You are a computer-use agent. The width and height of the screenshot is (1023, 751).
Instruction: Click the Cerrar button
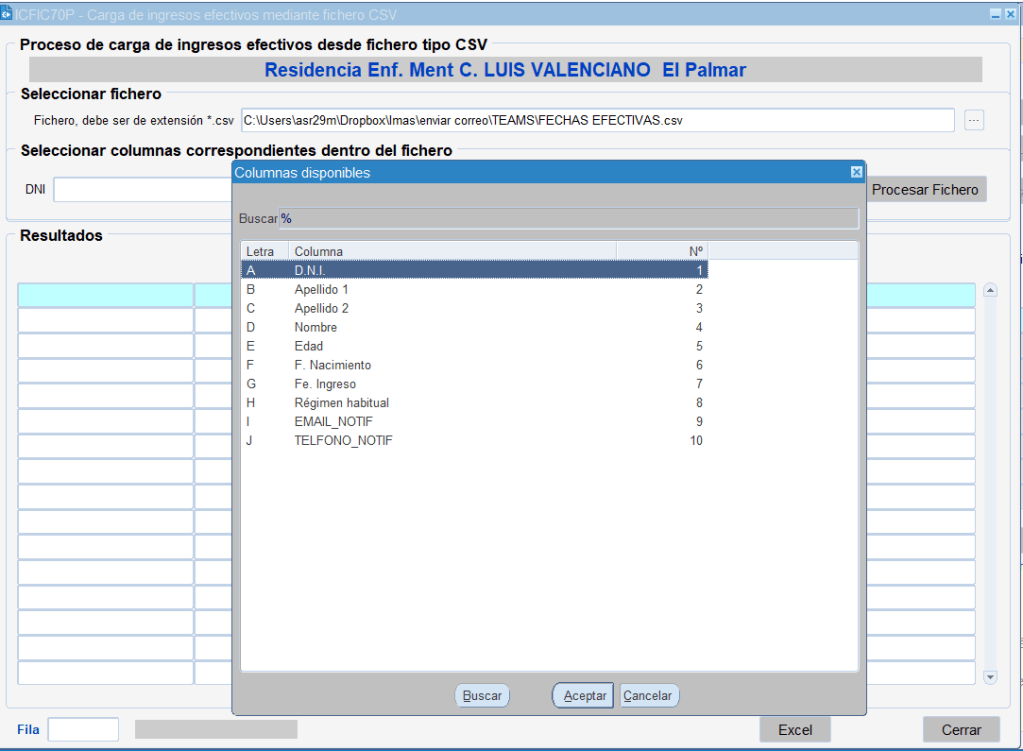(961, 730)
